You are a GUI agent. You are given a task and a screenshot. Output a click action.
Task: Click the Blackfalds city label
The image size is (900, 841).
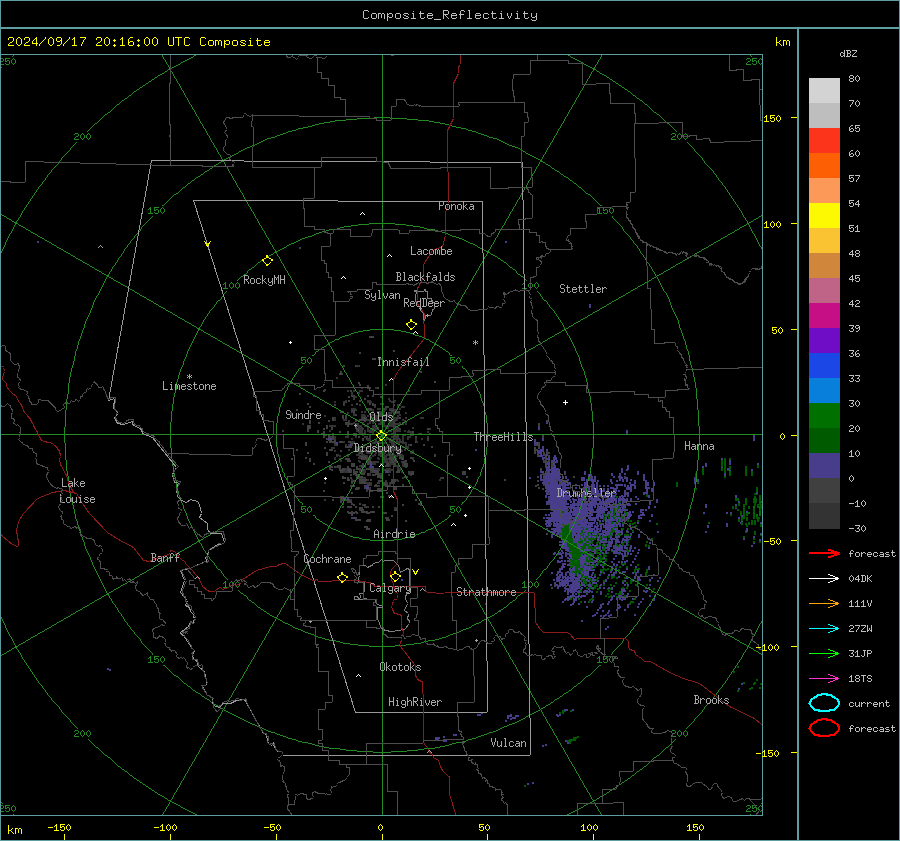point(425,277)
